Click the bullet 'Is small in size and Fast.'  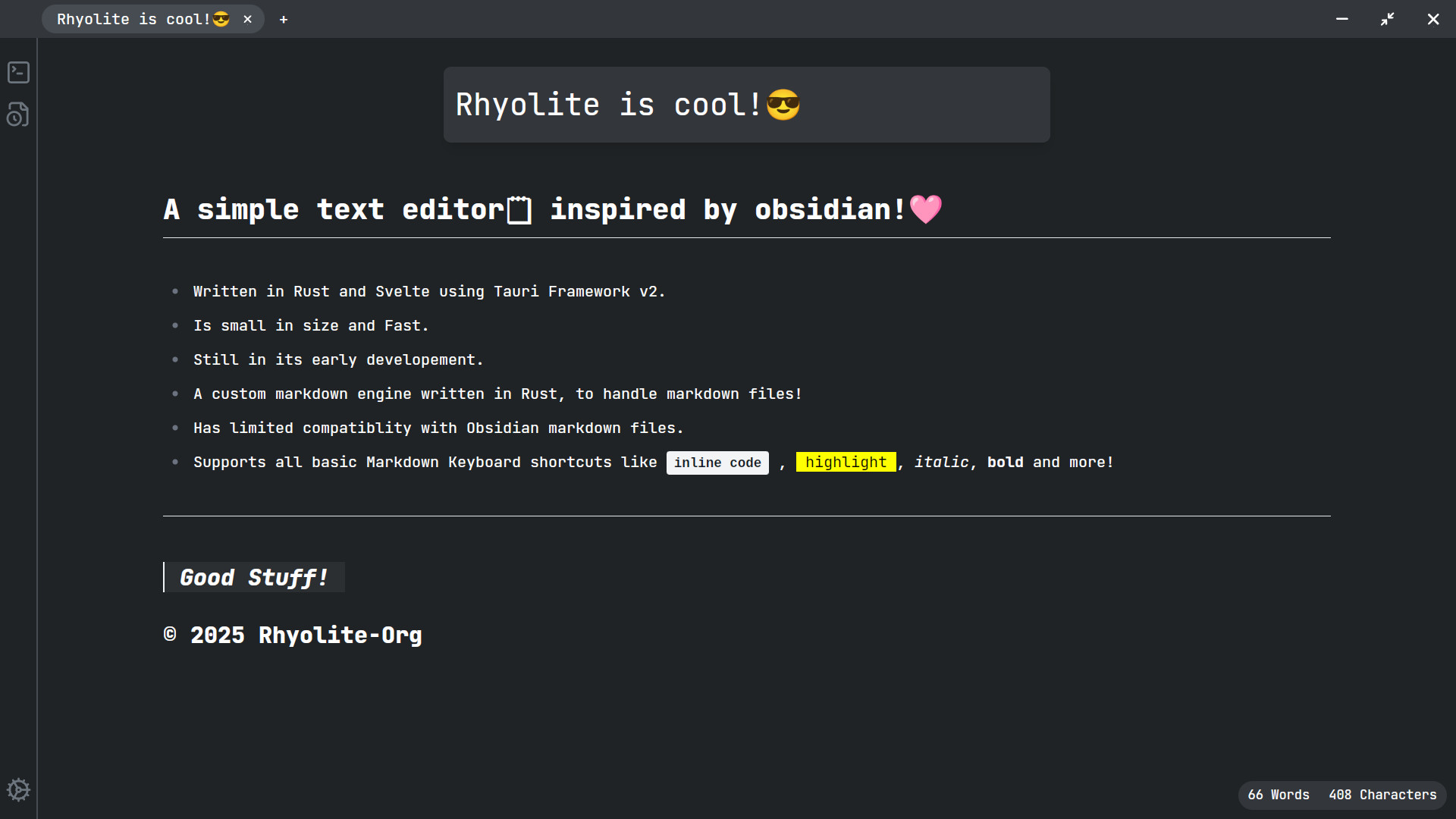(x=311, y=325)
